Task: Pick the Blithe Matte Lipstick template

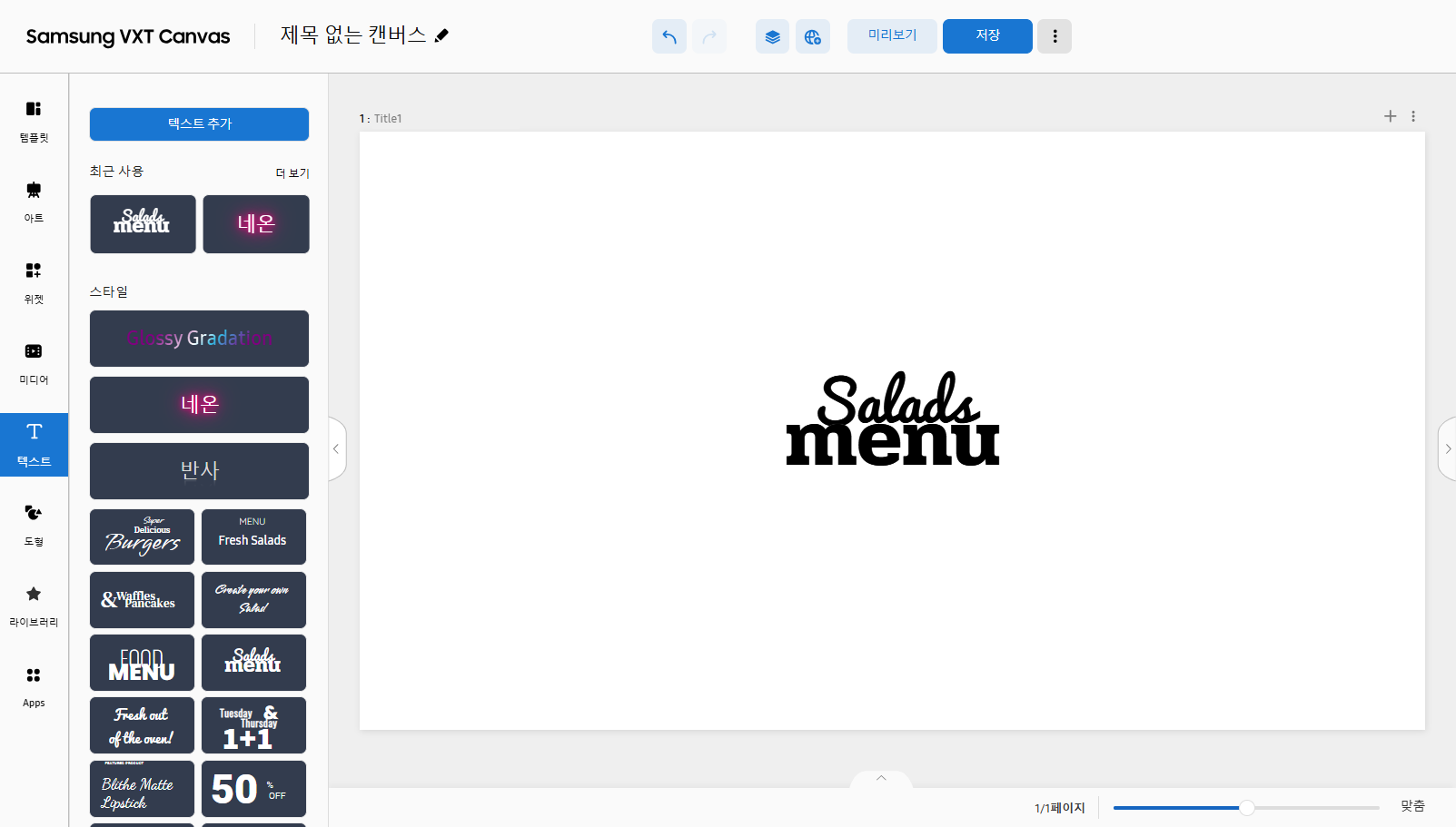Action: (142, 789)
